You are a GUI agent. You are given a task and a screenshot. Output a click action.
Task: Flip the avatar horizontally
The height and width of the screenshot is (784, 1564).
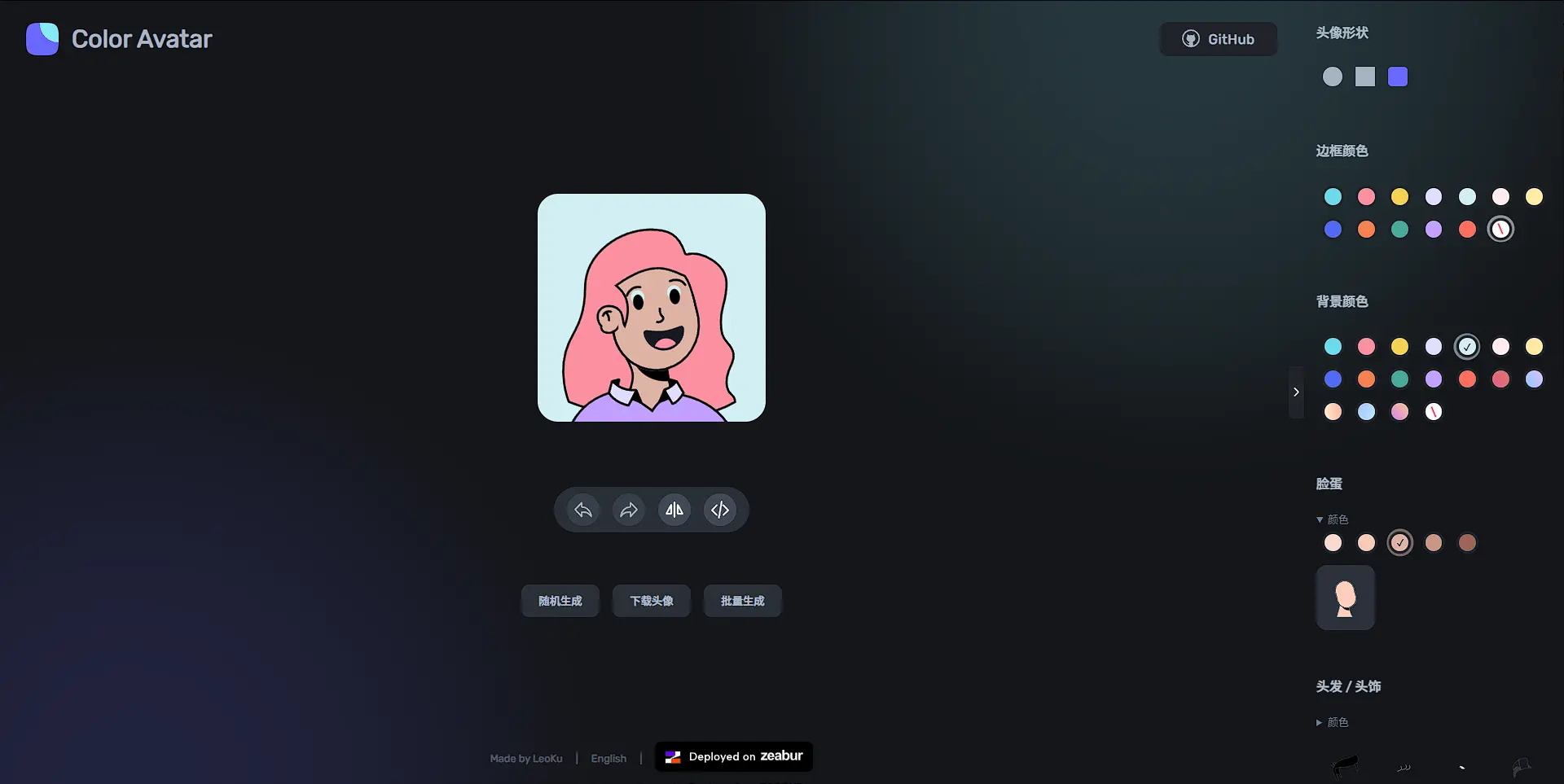click(674, 510)
